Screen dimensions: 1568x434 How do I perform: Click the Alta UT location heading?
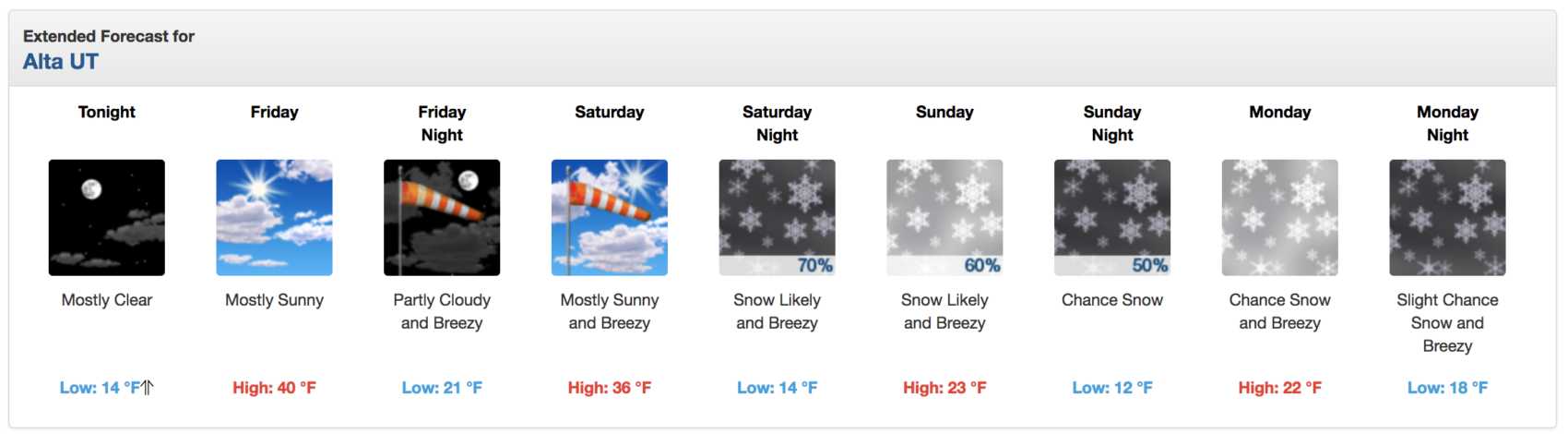(61, 62)
